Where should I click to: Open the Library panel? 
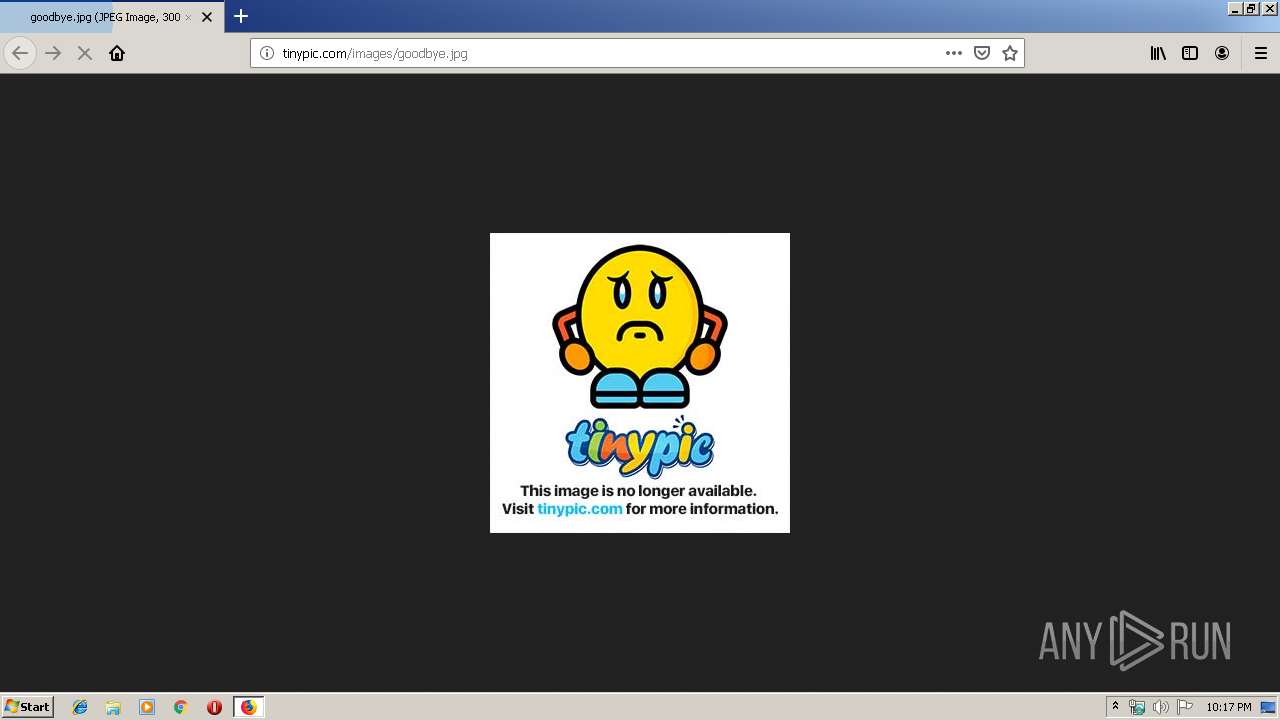tap(1158, 53)
